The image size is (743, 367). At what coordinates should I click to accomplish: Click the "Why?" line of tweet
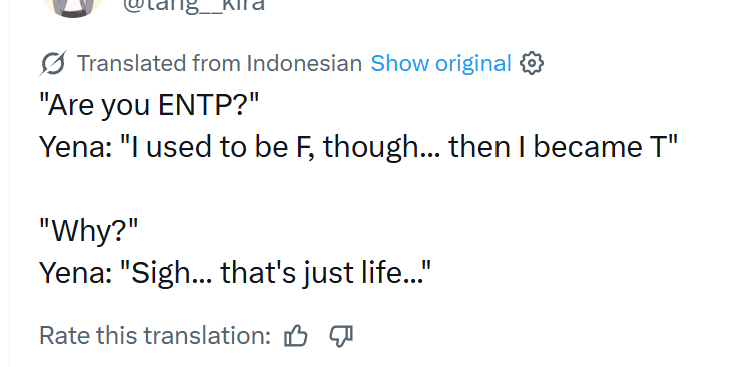pyautogui.click(x=89, y=232)
